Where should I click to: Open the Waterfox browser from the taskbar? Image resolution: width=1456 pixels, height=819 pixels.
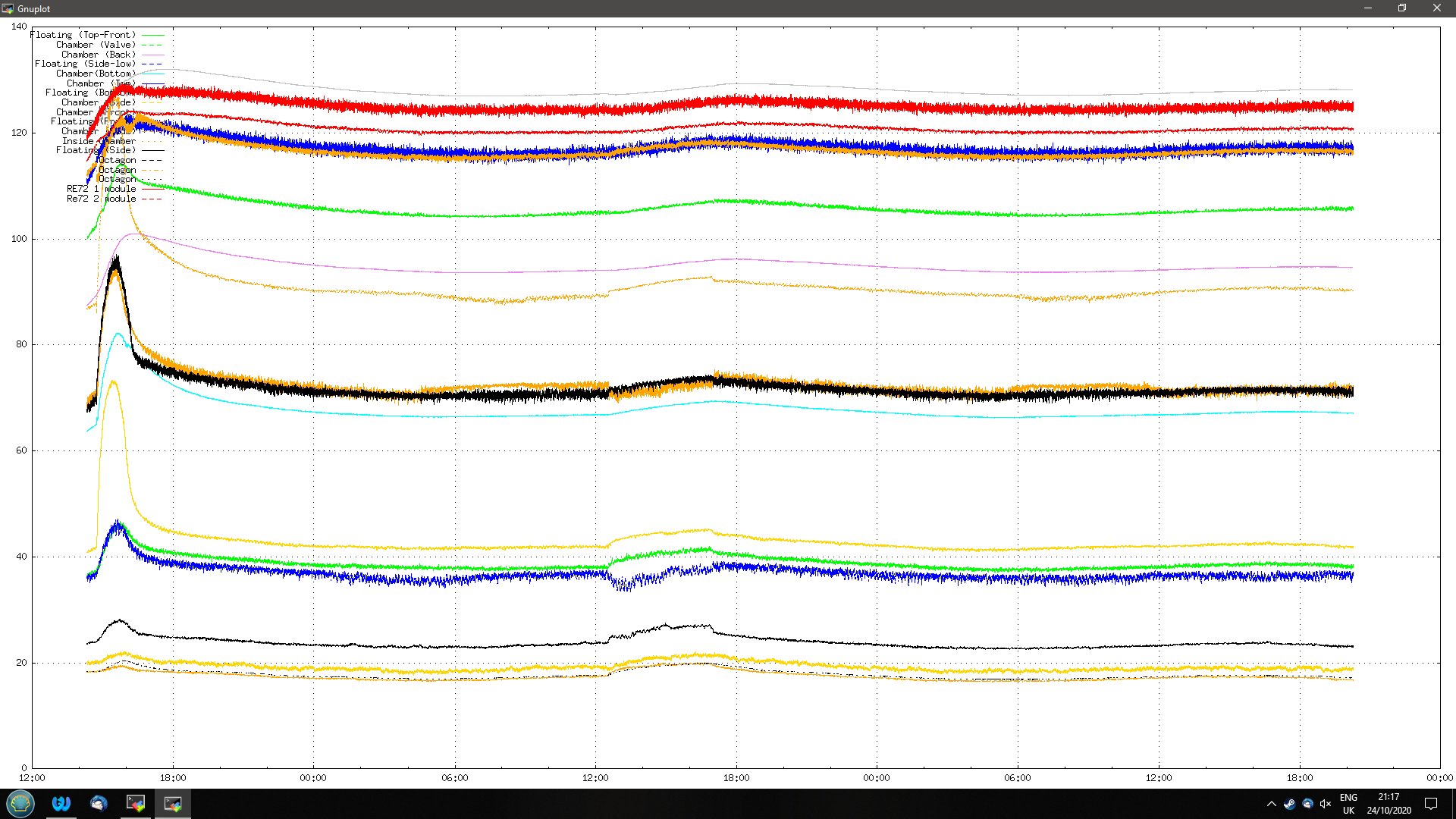[x=61, y=803]
